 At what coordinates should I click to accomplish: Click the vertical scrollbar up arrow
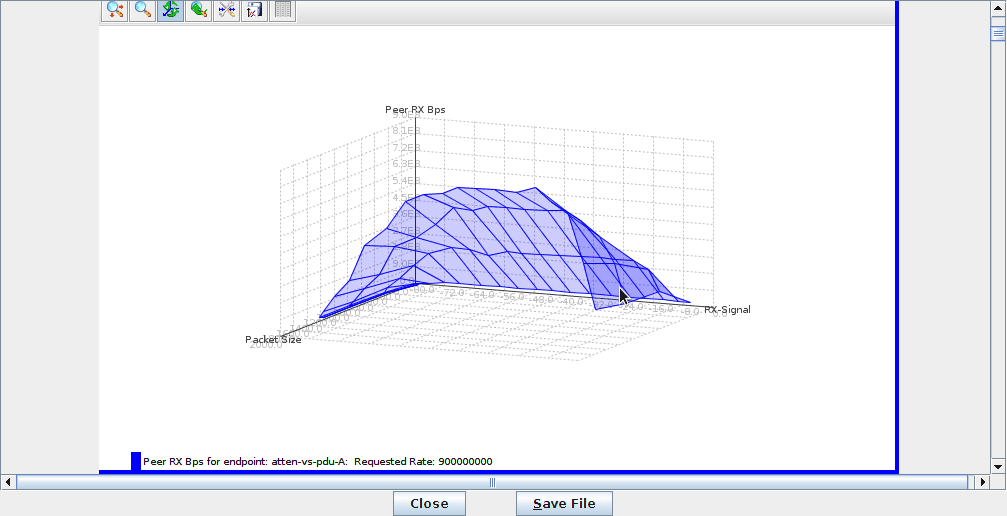997,8
